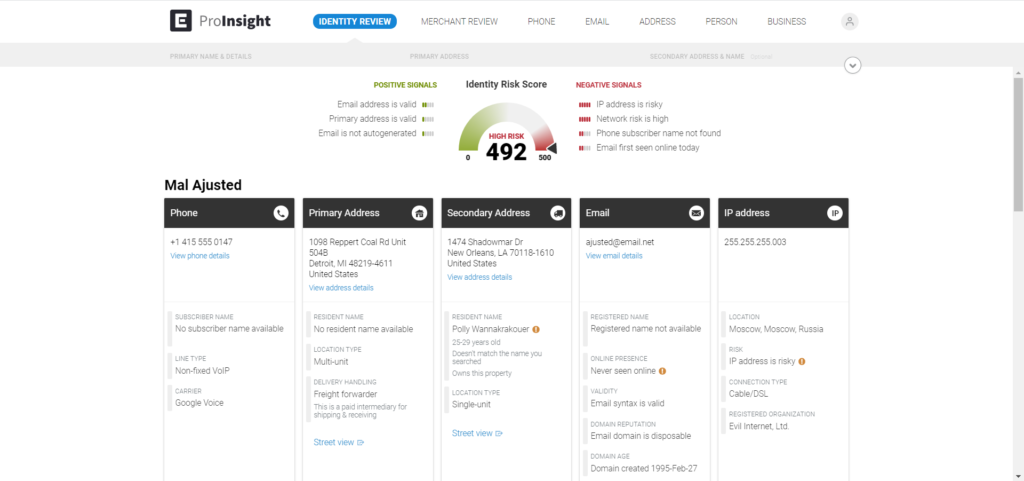Click warning icon beside Never seen online
The width and height of the screenshot is (1024, 481).
[662, 371]
